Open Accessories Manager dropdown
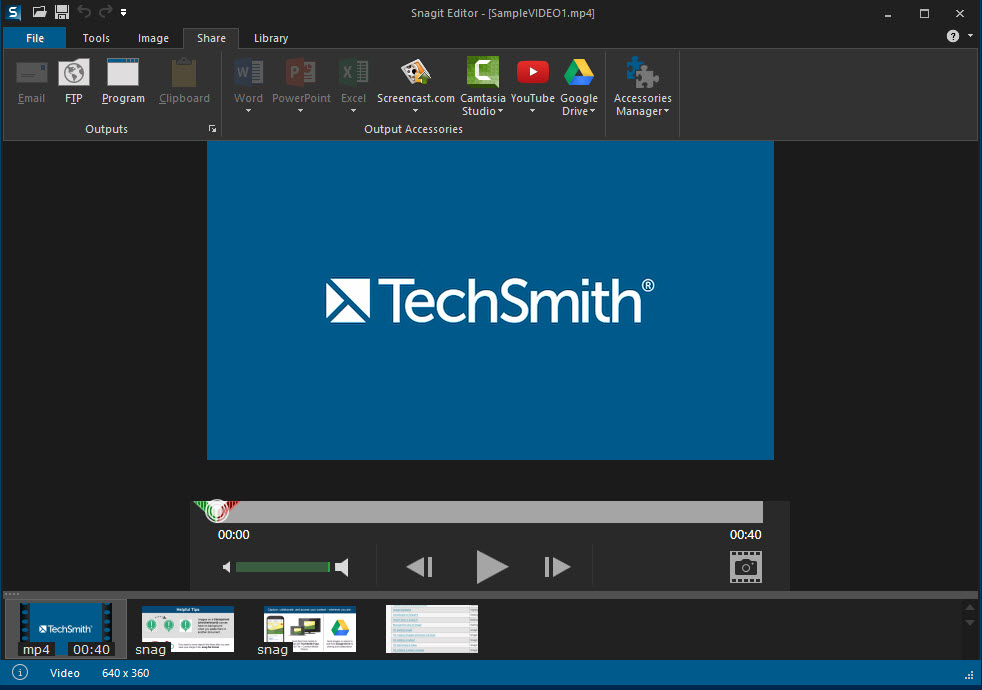The image size is (982, 690). click(643, 86)
